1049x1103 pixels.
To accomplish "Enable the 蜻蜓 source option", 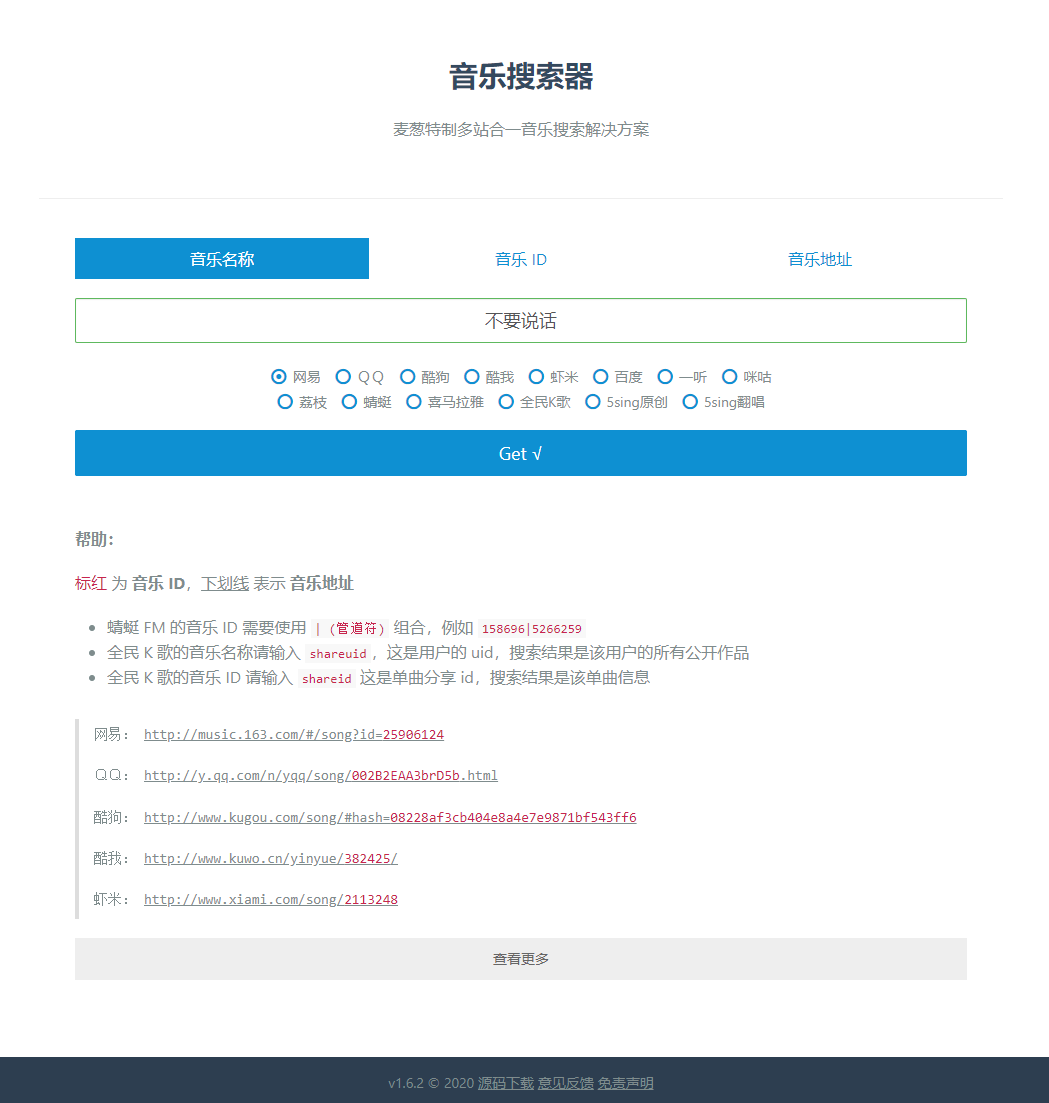I will point(349,402).
